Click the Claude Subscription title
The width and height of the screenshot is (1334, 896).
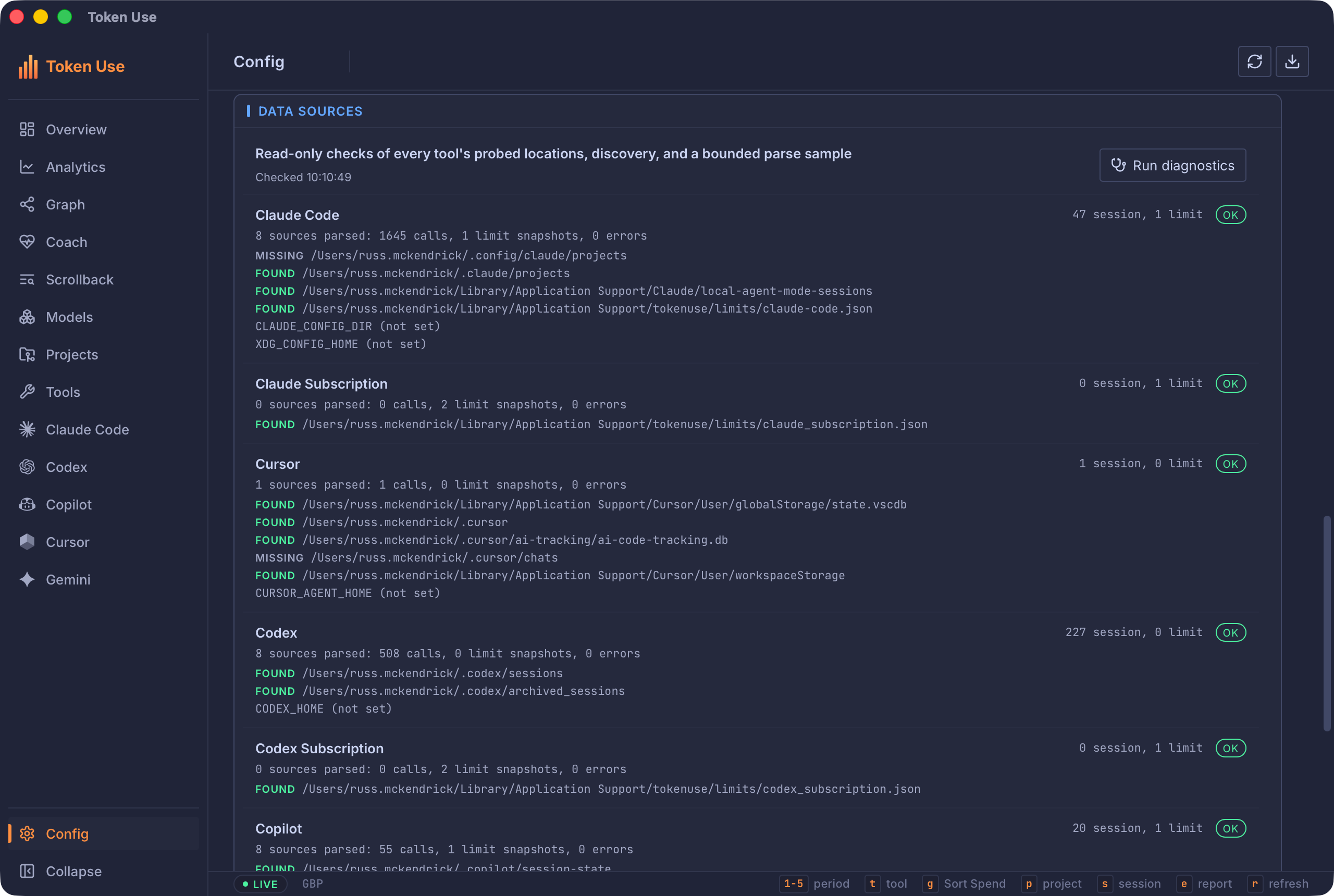click(321, 383)
